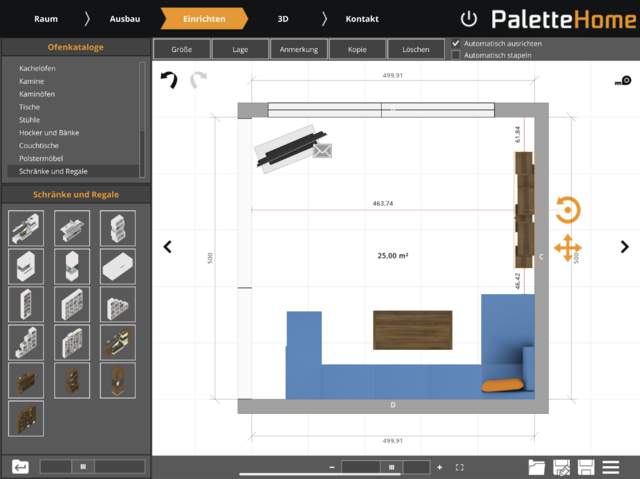
Task: Click the save-as disk with pencil icon
Action: (561, 467)
